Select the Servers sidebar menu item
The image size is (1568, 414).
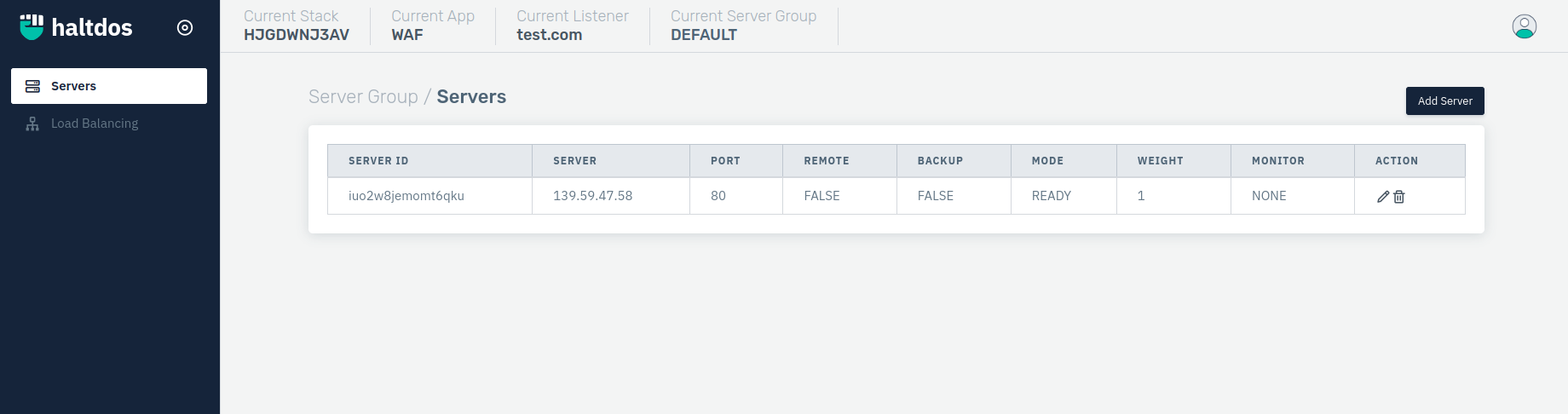tap(109, 86)
